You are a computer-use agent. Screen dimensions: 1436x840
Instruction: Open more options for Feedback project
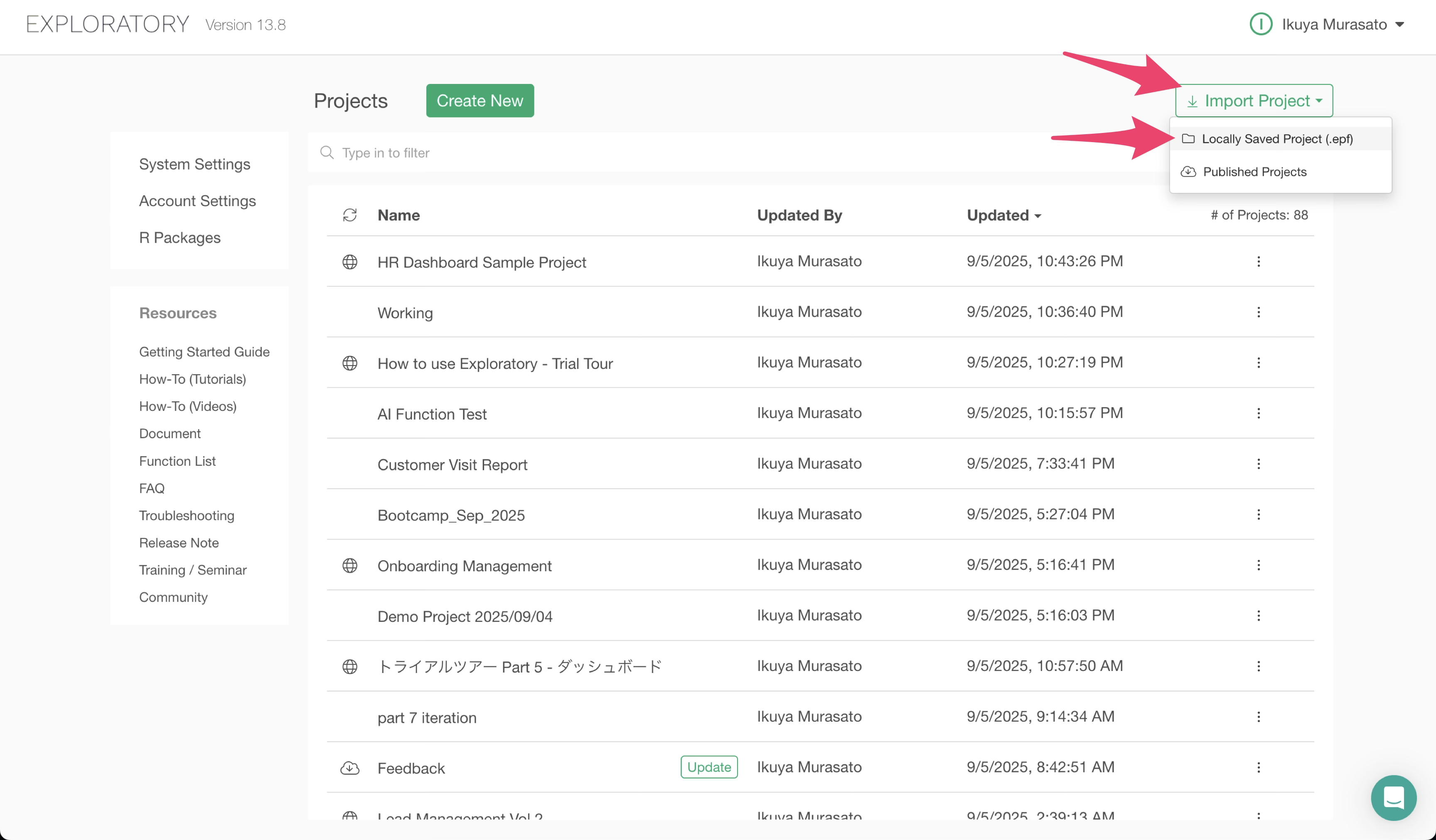tap(1259, 768)
